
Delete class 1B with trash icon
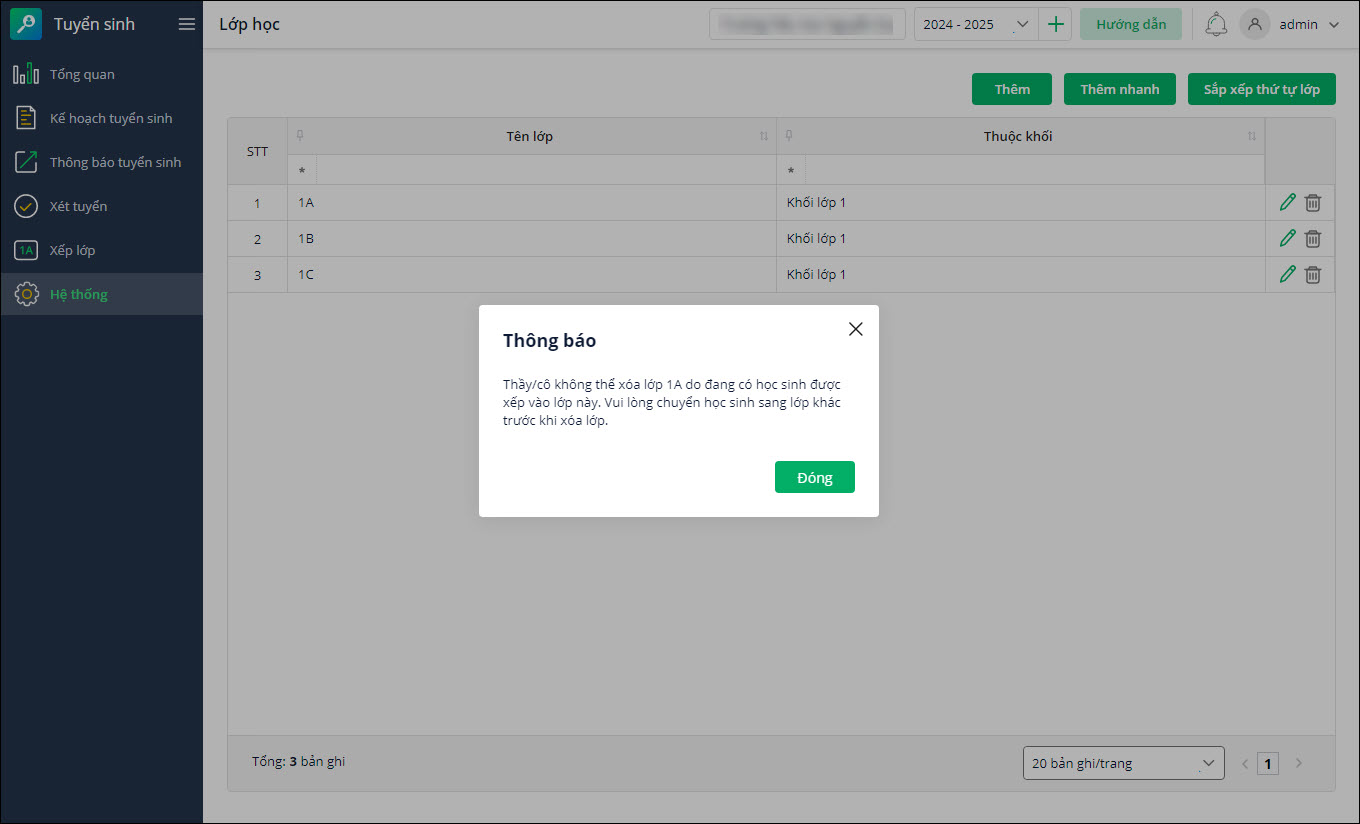pos(1313,239)
